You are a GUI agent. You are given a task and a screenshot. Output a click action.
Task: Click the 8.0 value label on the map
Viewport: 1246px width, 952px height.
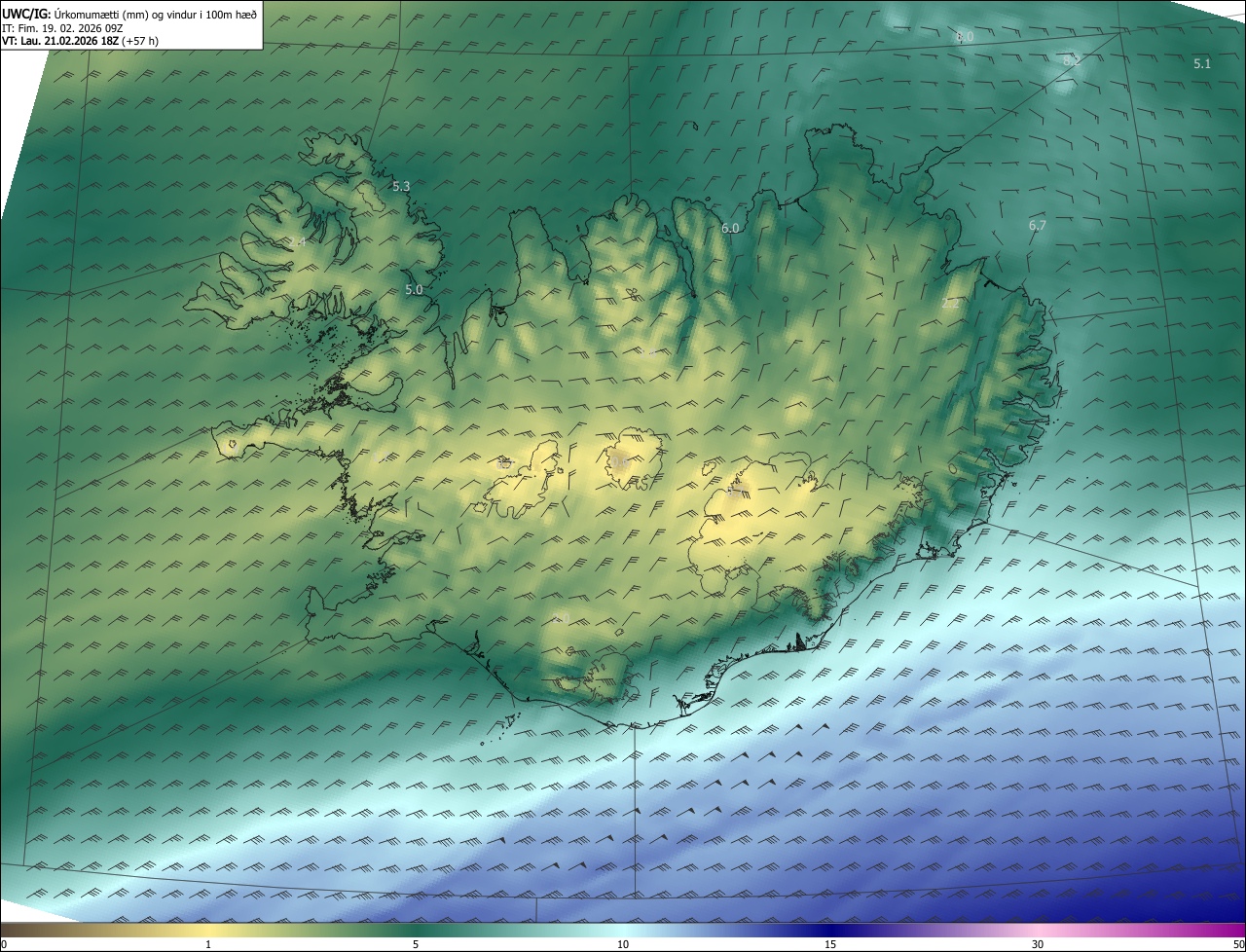click(965, 37)
